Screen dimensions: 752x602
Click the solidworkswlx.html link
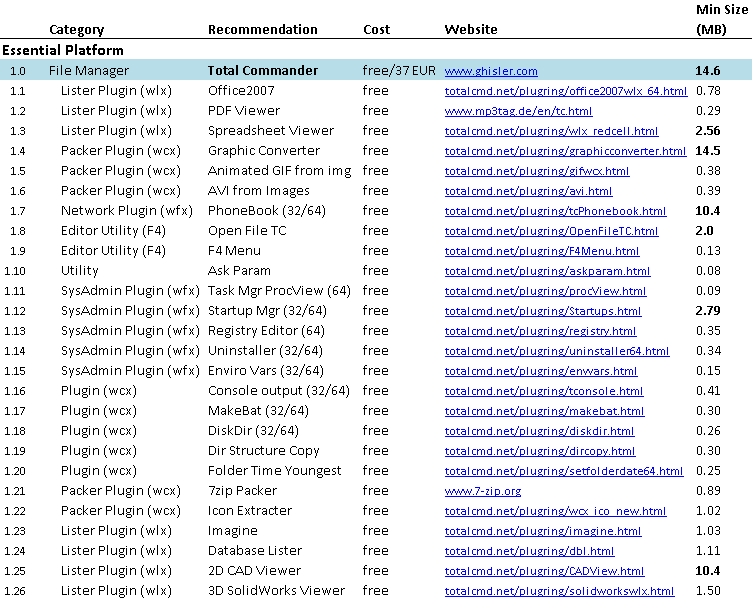point(560,591)
